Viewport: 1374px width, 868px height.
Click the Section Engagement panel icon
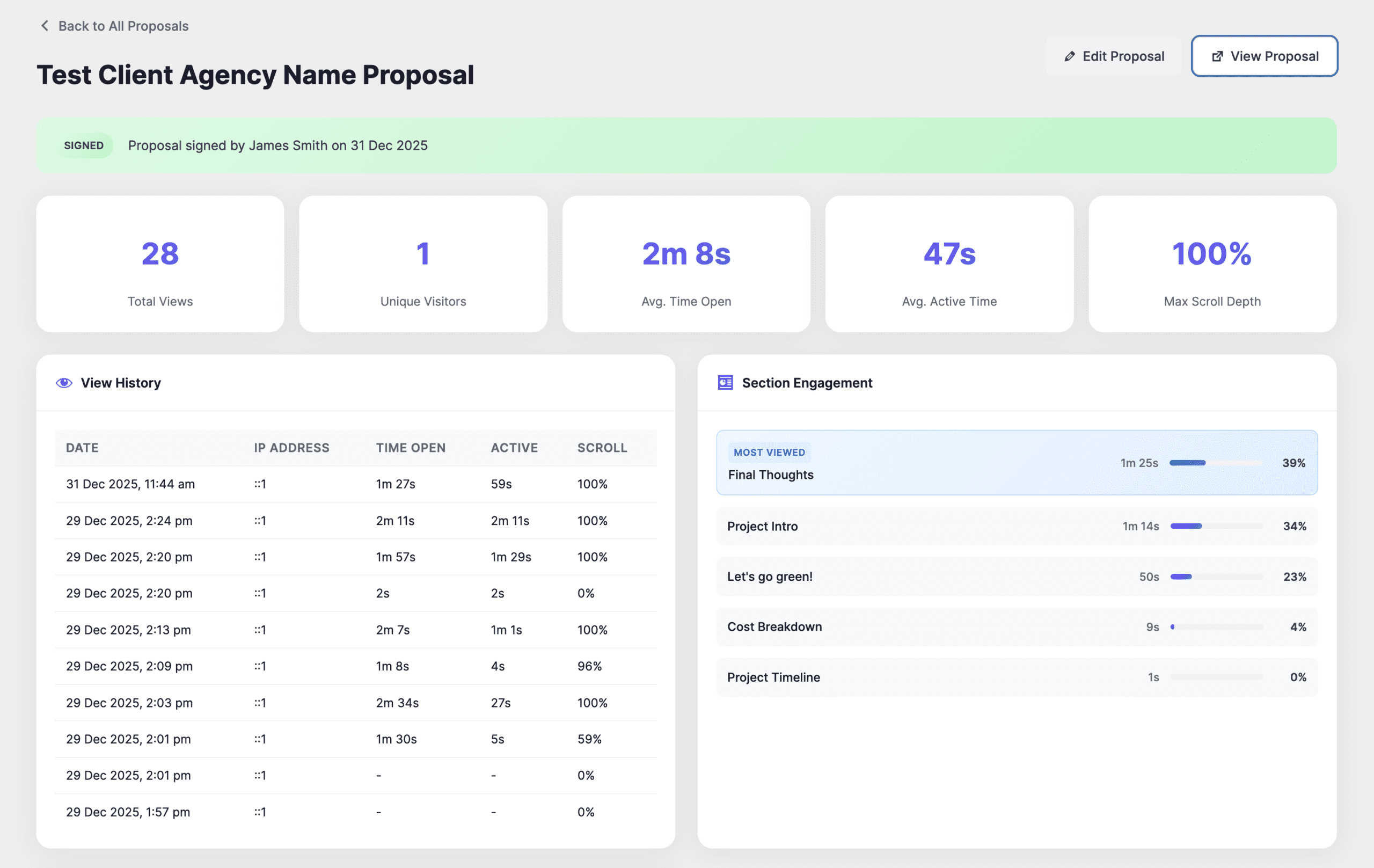click(725, 383)
